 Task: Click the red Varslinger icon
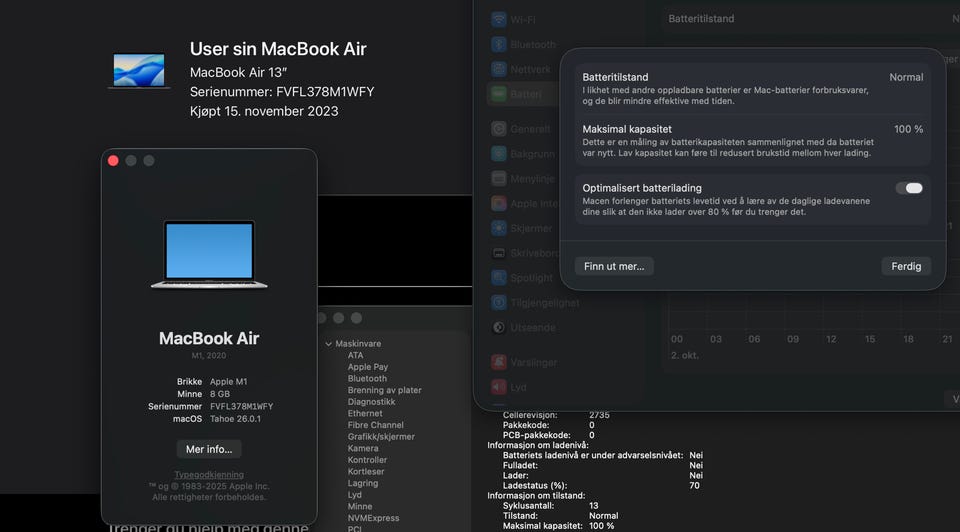(x=499, y=362)
